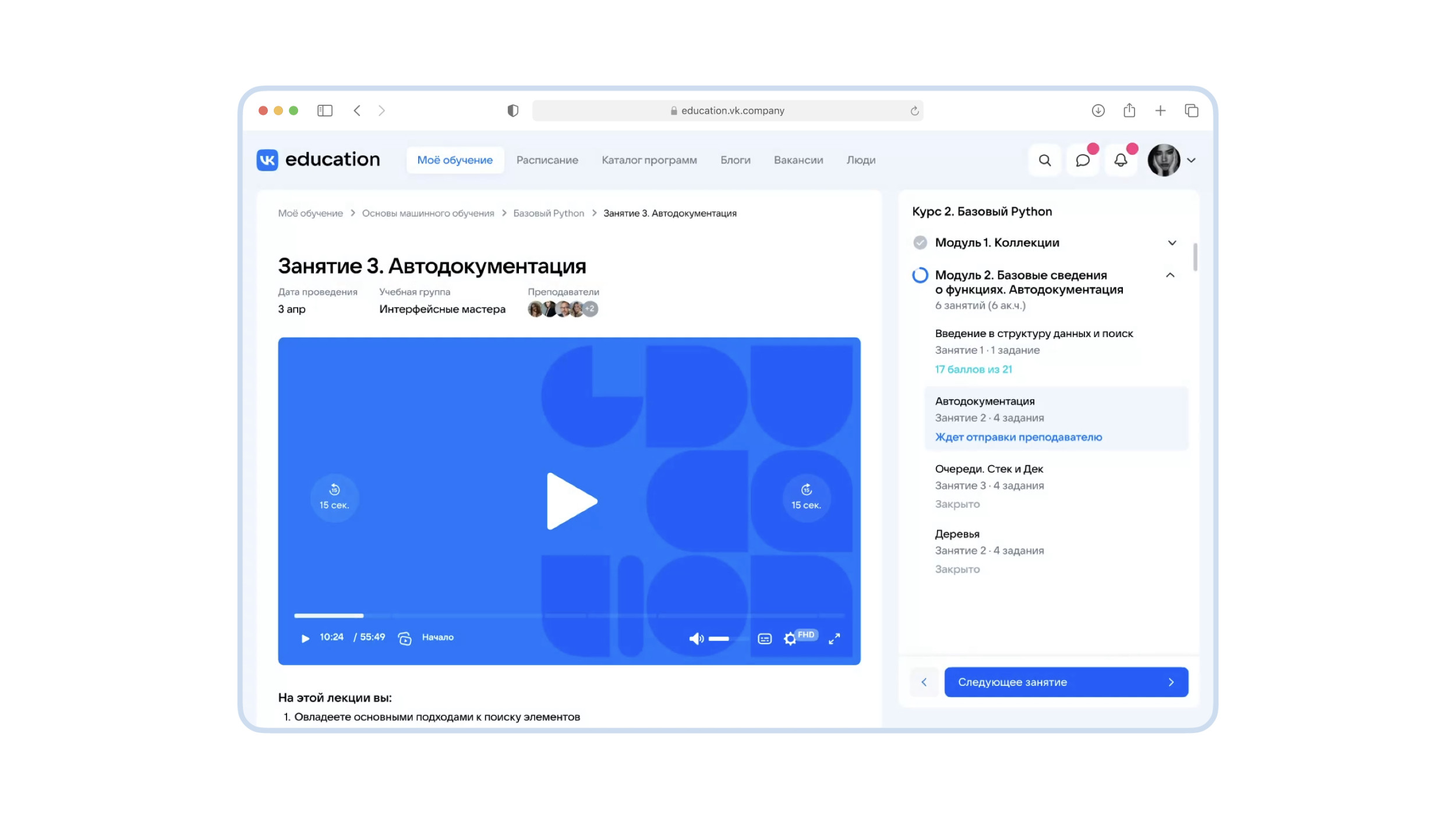Rewind video 15 seconds

tap(334, 497)
